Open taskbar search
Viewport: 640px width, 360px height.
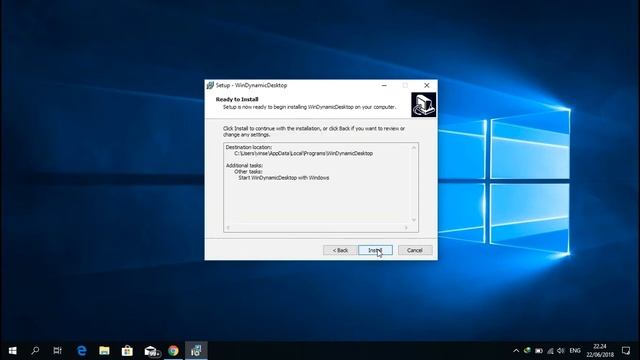(x=35, y=351)
